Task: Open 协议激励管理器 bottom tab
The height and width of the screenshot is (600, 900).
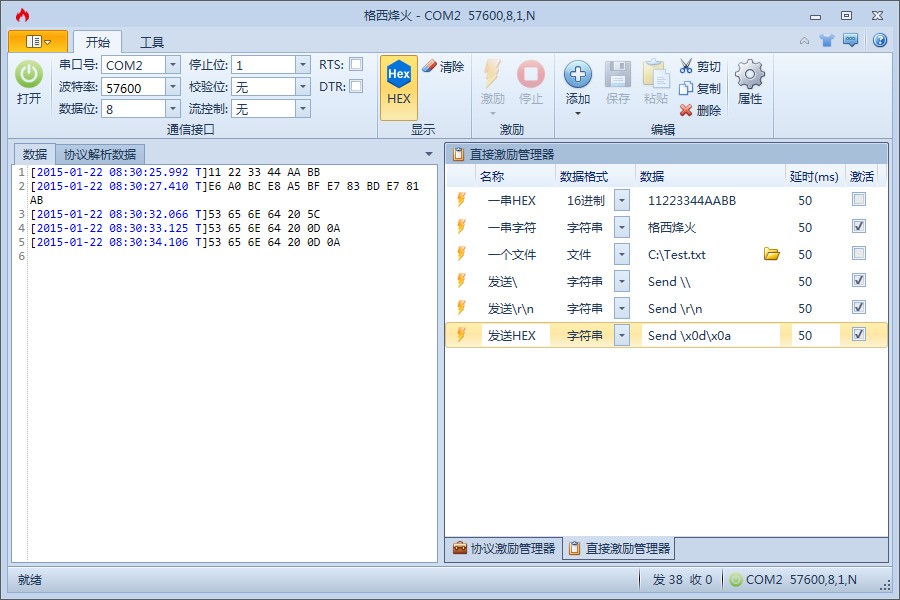Action: tap(503, 548)
